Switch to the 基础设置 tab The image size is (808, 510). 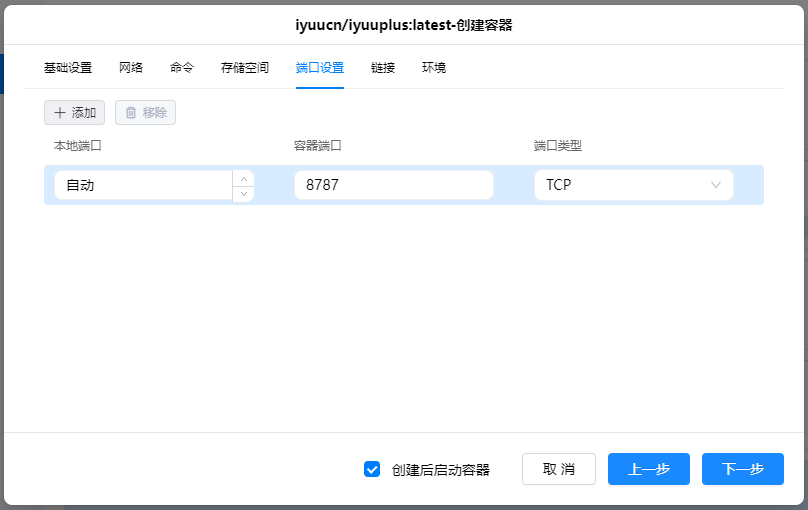click(68, 68)
